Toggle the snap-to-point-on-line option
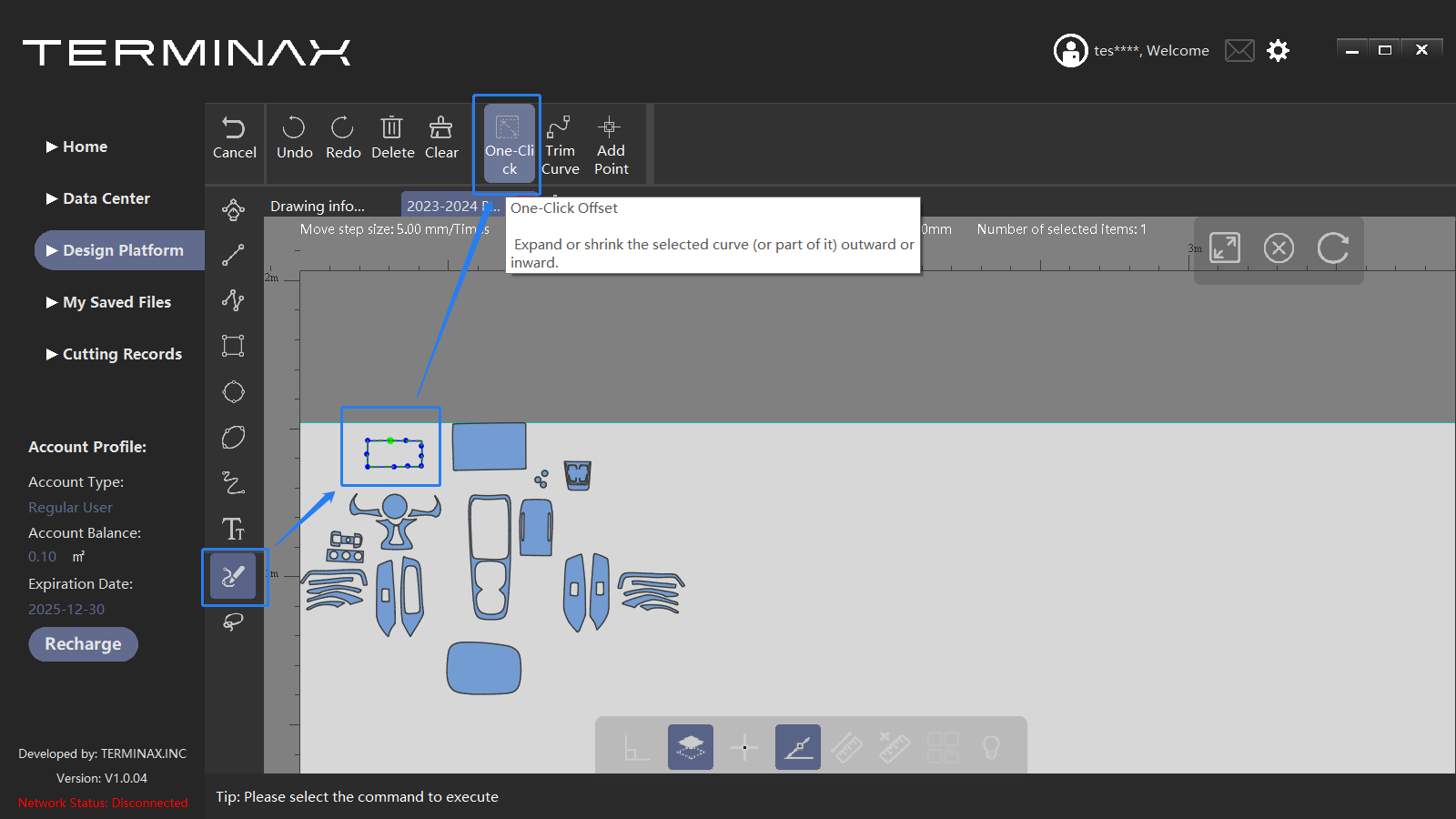This screenshot has width=1456, height=819. click(x=798, y=747)
